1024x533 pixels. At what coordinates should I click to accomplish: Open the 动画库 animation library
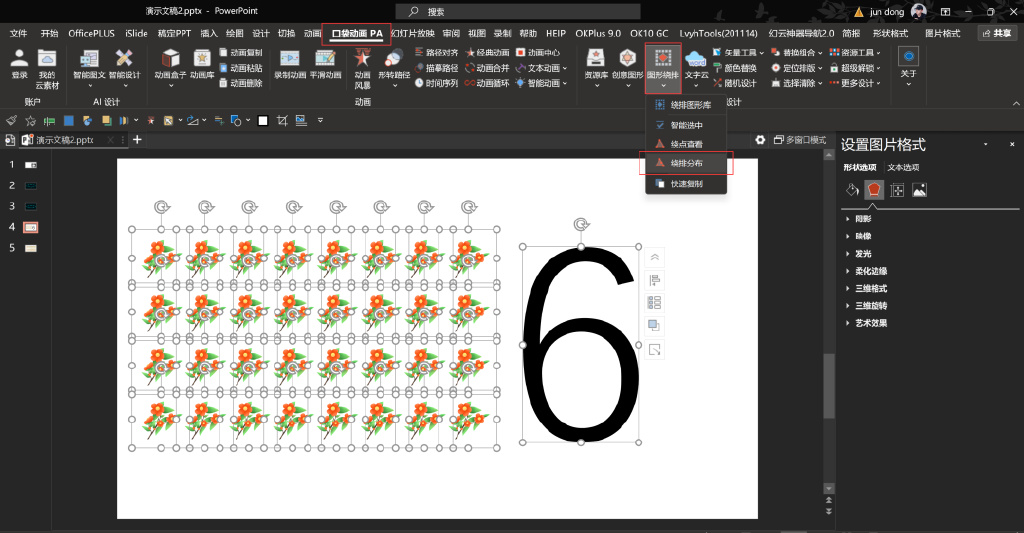pyautogui.click(x=202, y=64)
